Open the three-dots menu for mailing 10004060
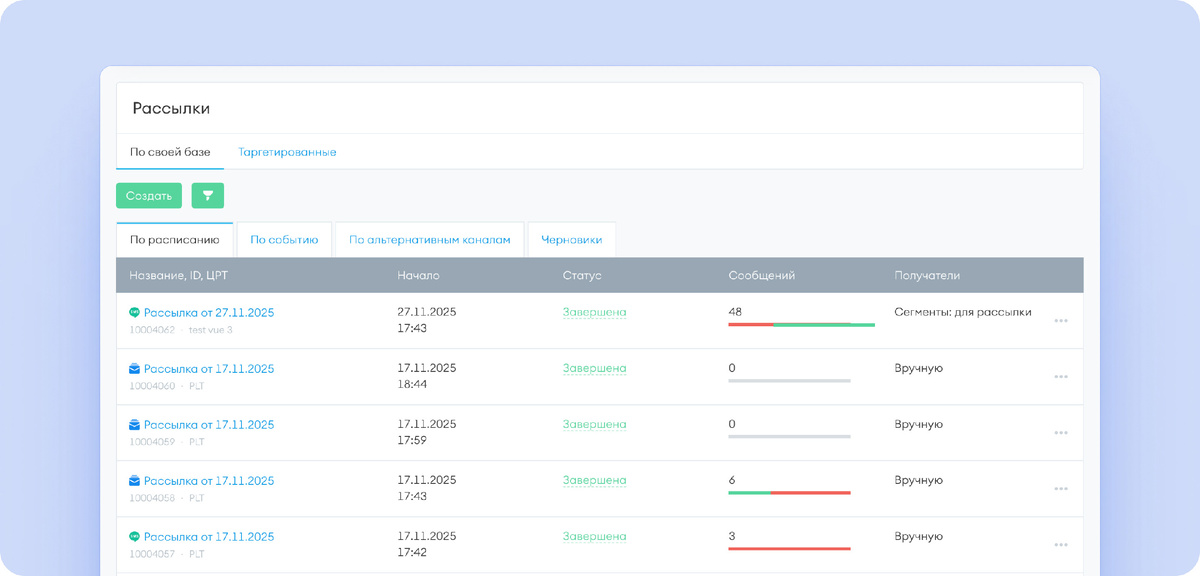This screenshot has height=576, width=1200. pyautogui.click(x=1061, y=376)
